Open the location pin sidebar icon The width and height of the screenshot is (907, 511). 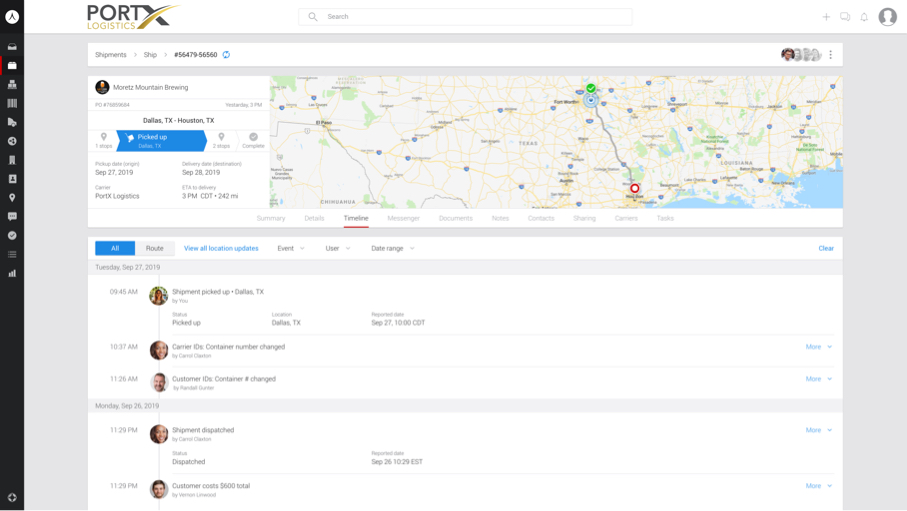(x=12, y=198)
